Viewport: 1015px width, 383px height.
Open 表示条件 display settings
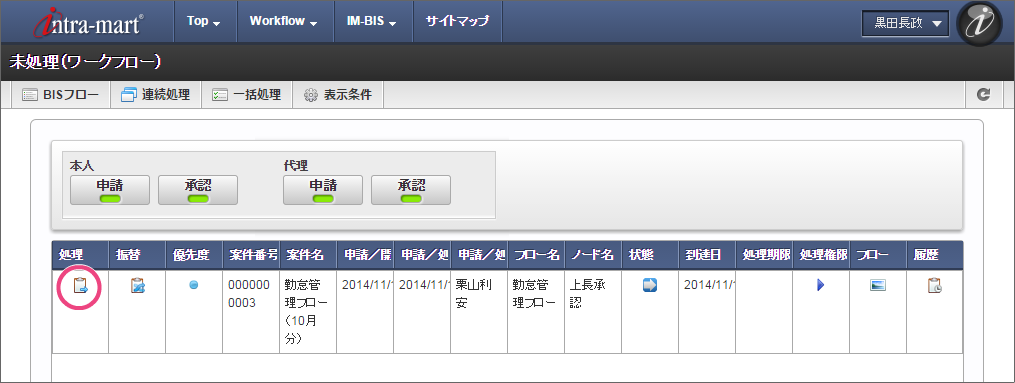(x=338, y=95)
